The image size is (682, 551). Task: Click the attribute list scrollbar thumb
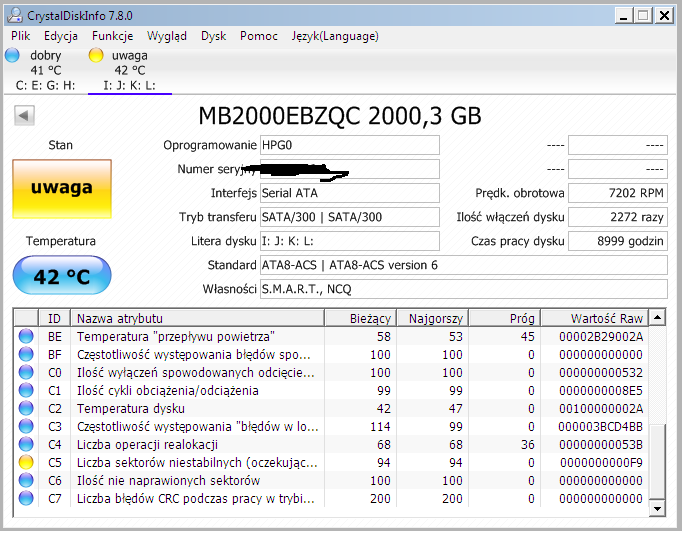tap(657, 462)
